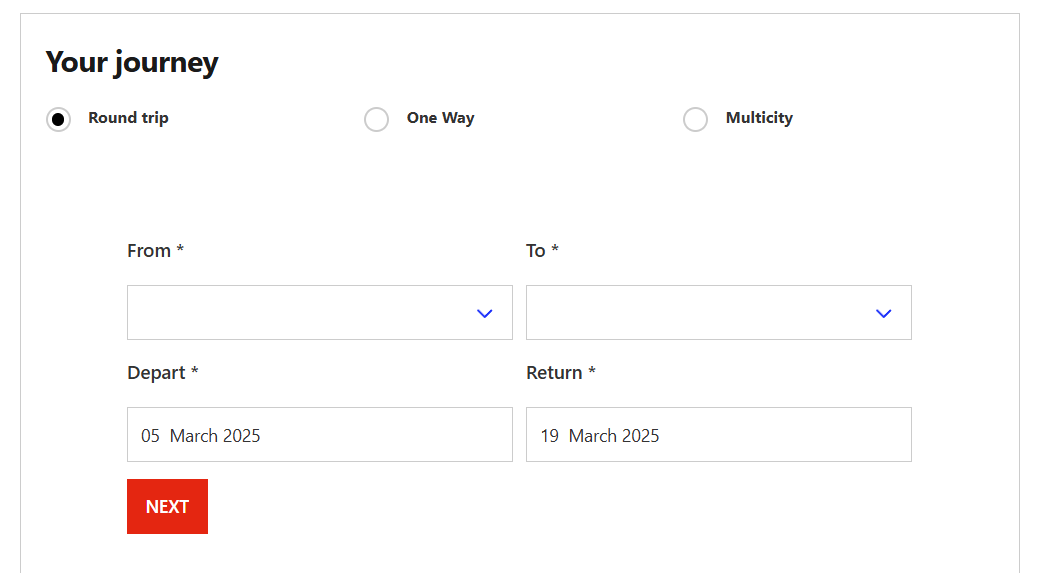This screenshot has height=573, width=1042.
Task: Click the One Way label text
Action: point(441,118)
